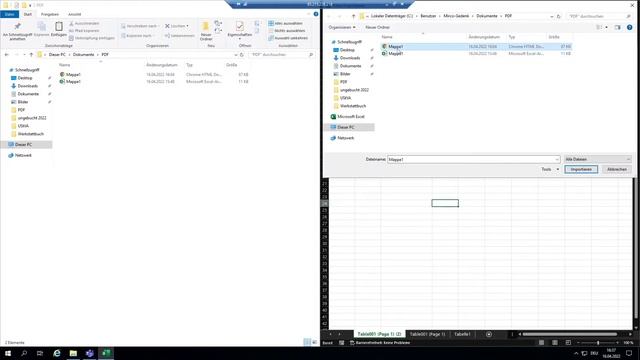Toggle preview pane in import dialog
The width and height of the screenshot is (640, 360).
click(617, 27)
